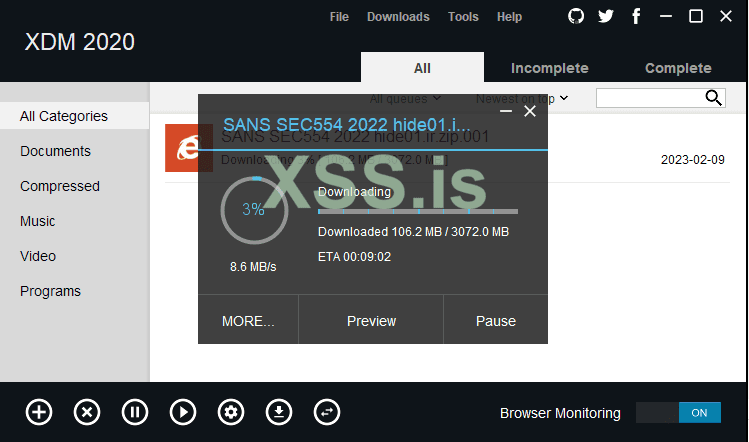This screenshot has height=442, width=749.
Task: Close the download progress popup
Action: coord(530,111)
